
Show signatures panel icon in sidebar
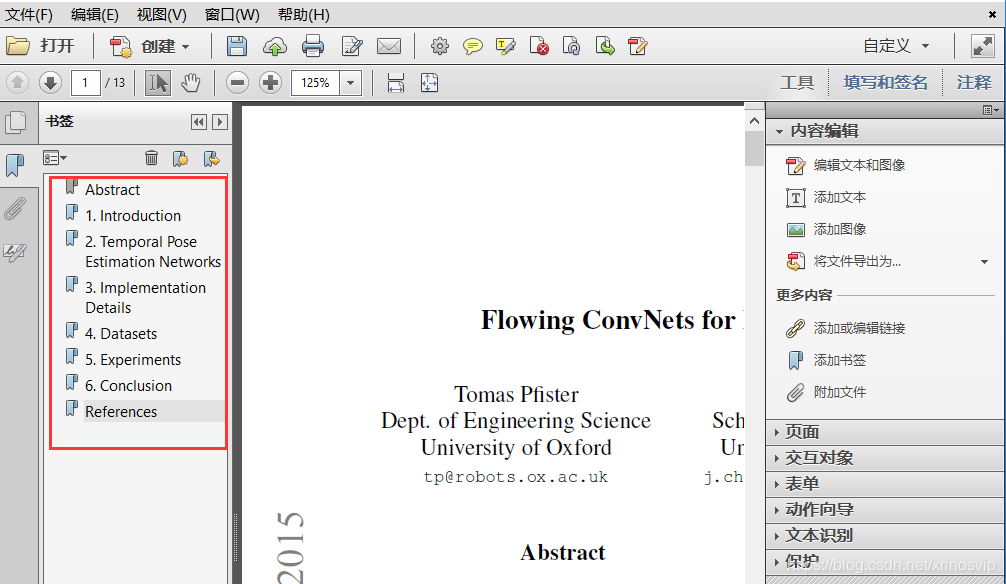(15, 252)
